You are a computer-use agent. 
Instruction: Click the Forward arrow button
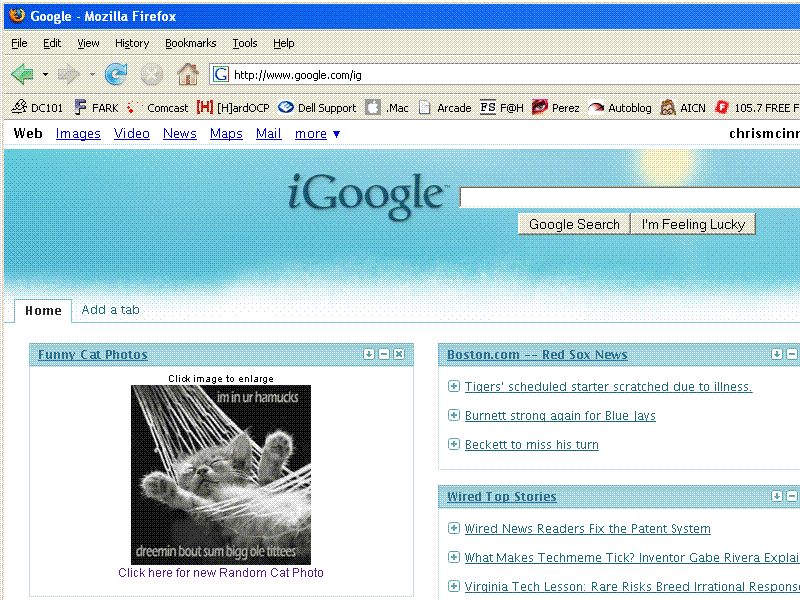click(x=68, y=74)
